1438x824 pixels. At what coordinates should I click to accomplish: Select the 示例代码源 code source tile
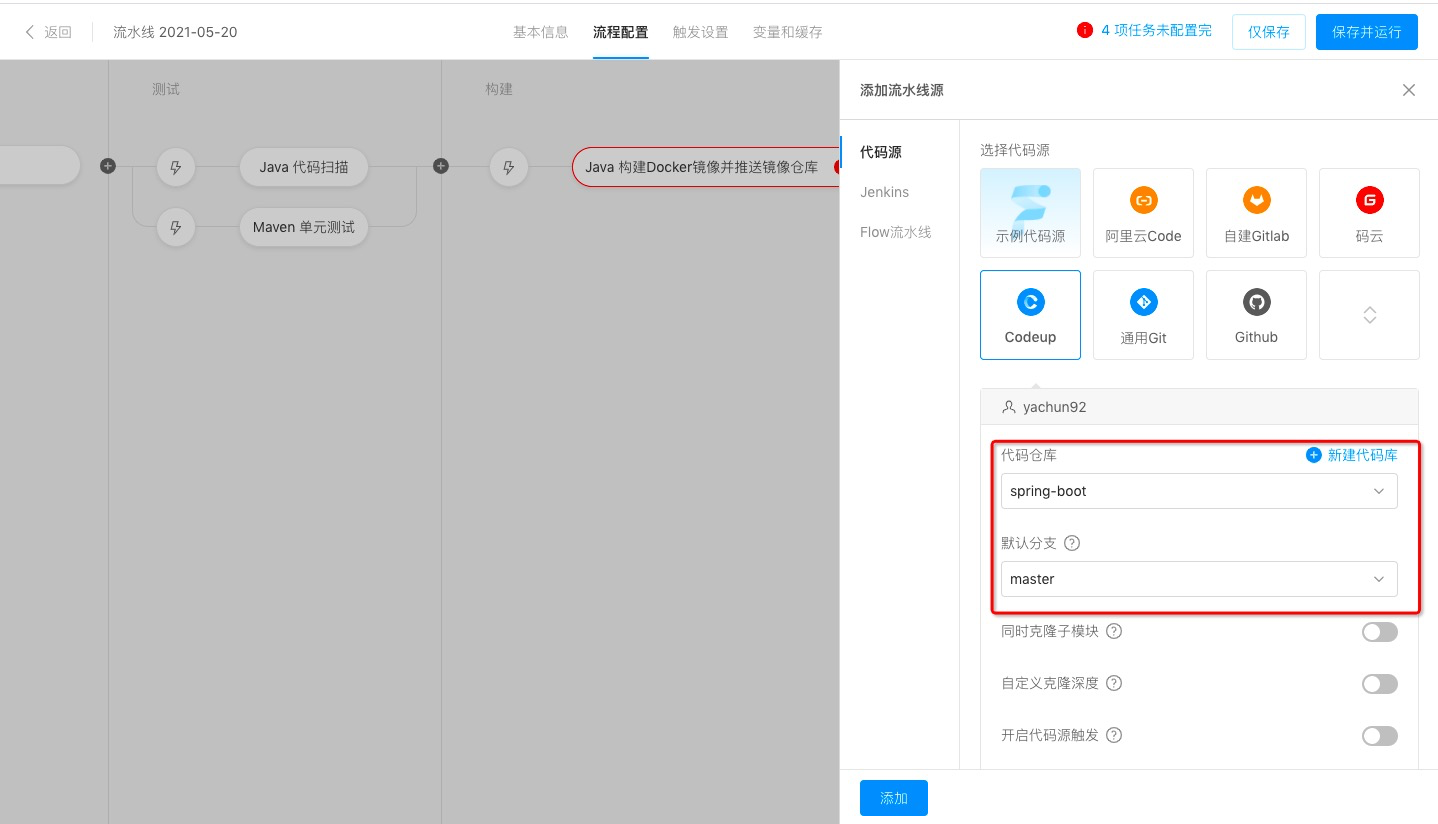1030,213
